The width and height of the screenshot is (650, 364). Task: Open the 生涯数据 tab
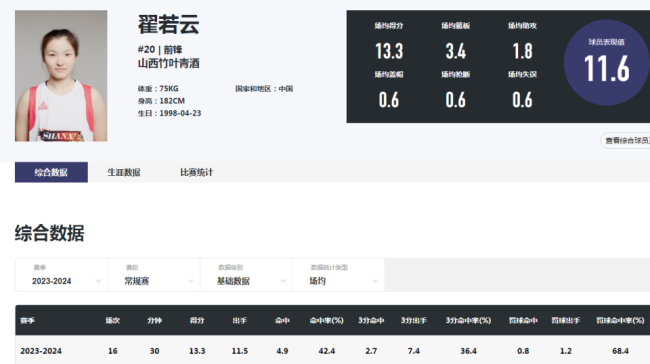[124, 172]
